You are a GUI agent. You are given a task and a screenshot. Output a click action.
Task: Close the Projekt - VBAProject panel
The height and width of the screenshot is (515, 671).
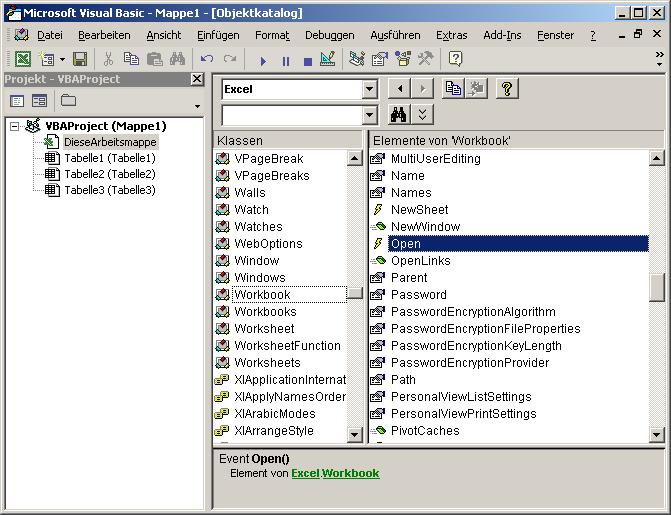pyautogui.click(x=197, y=79)
